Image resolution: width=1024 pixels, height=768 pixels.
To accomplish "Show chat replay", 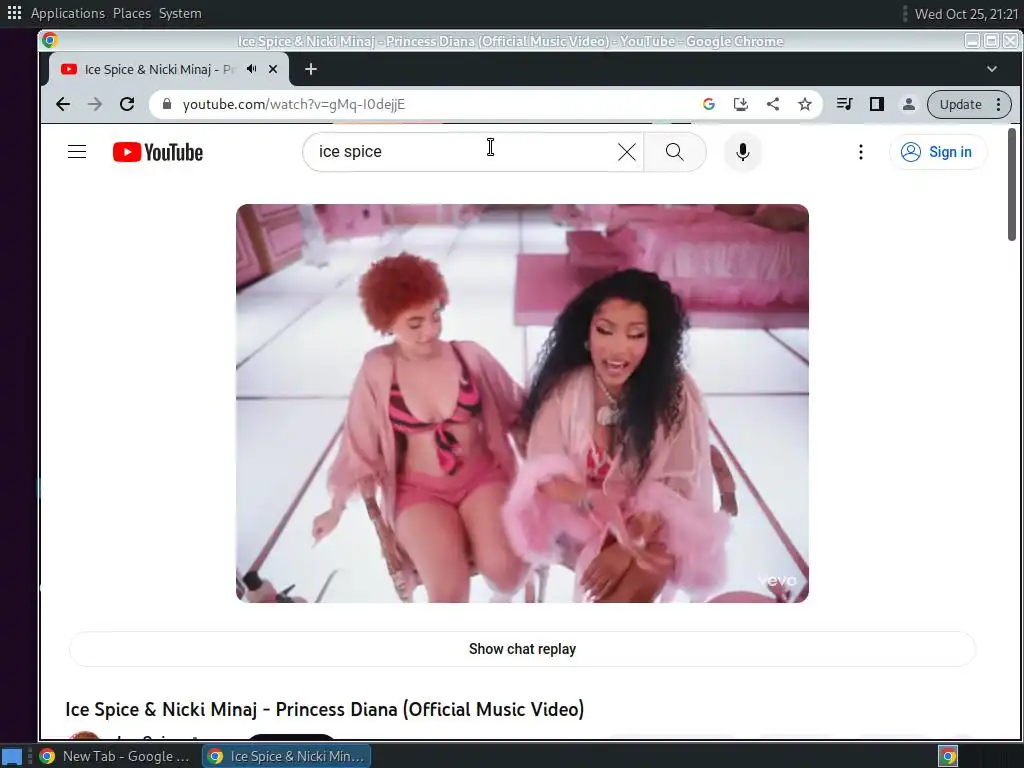I will click(x=522, y=649).
